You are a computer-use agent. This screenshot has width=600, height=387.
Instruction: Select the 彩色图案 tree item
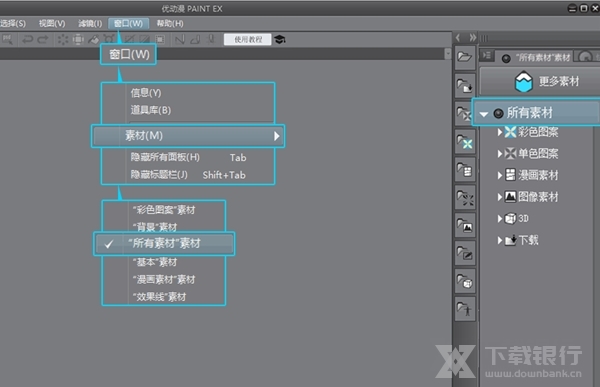532,132
